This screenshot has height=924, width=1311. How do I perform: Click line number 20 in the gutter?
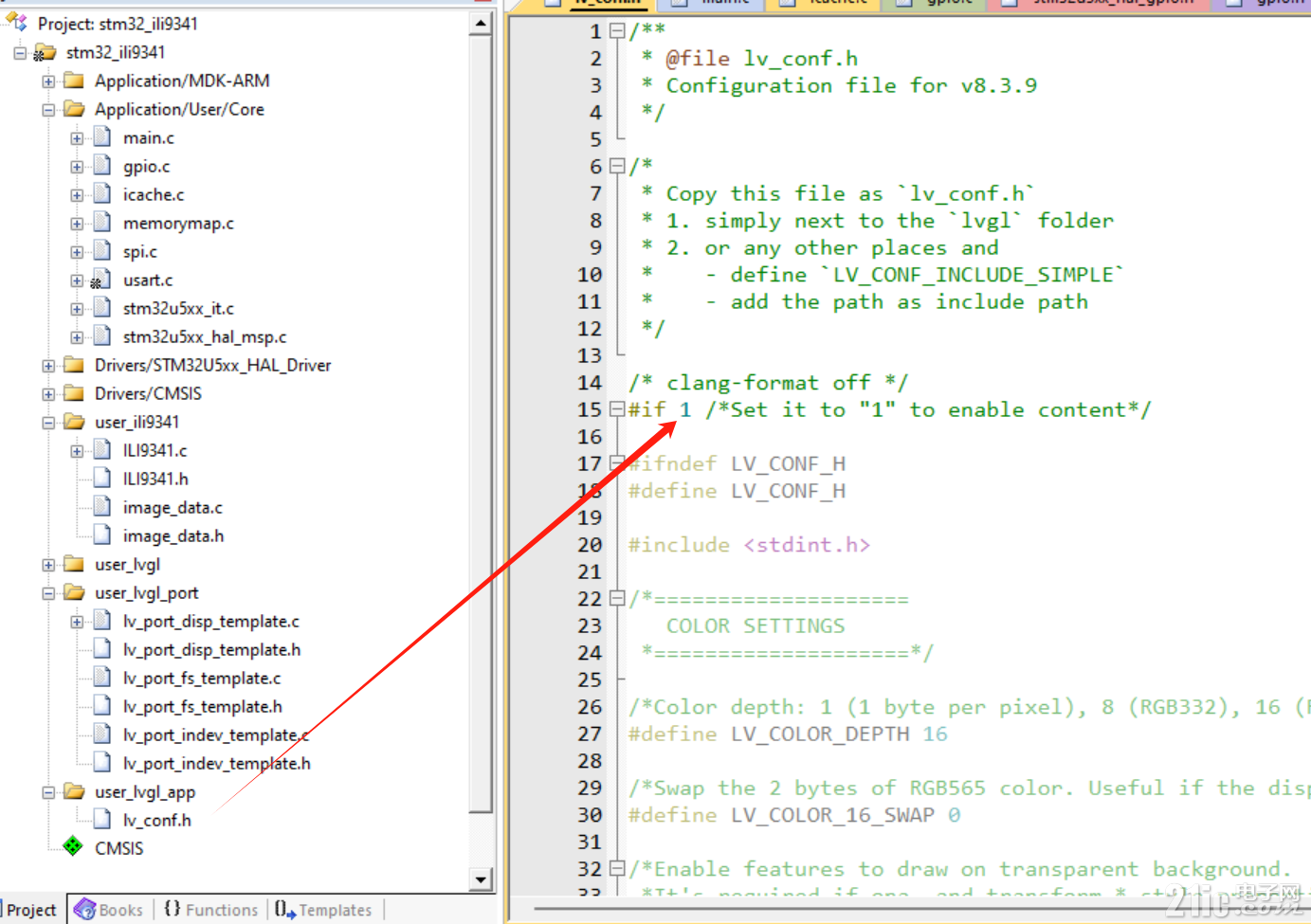tap(590, 545)
